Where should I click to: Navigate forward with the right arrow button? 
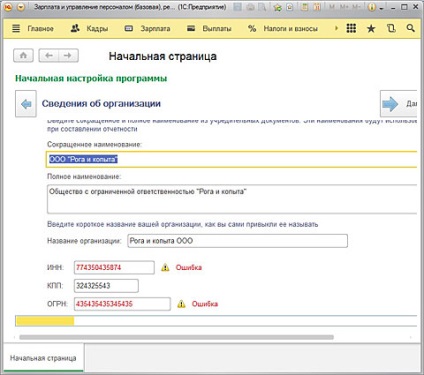[68, 55]
